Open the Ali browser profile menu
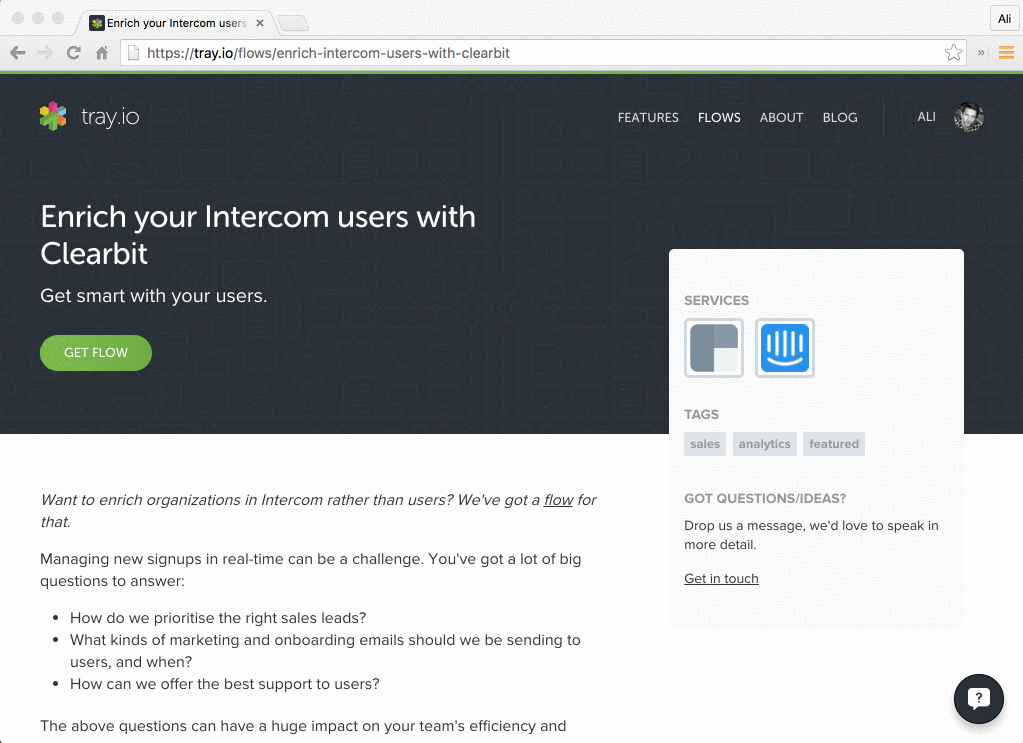 [1003, 18]
